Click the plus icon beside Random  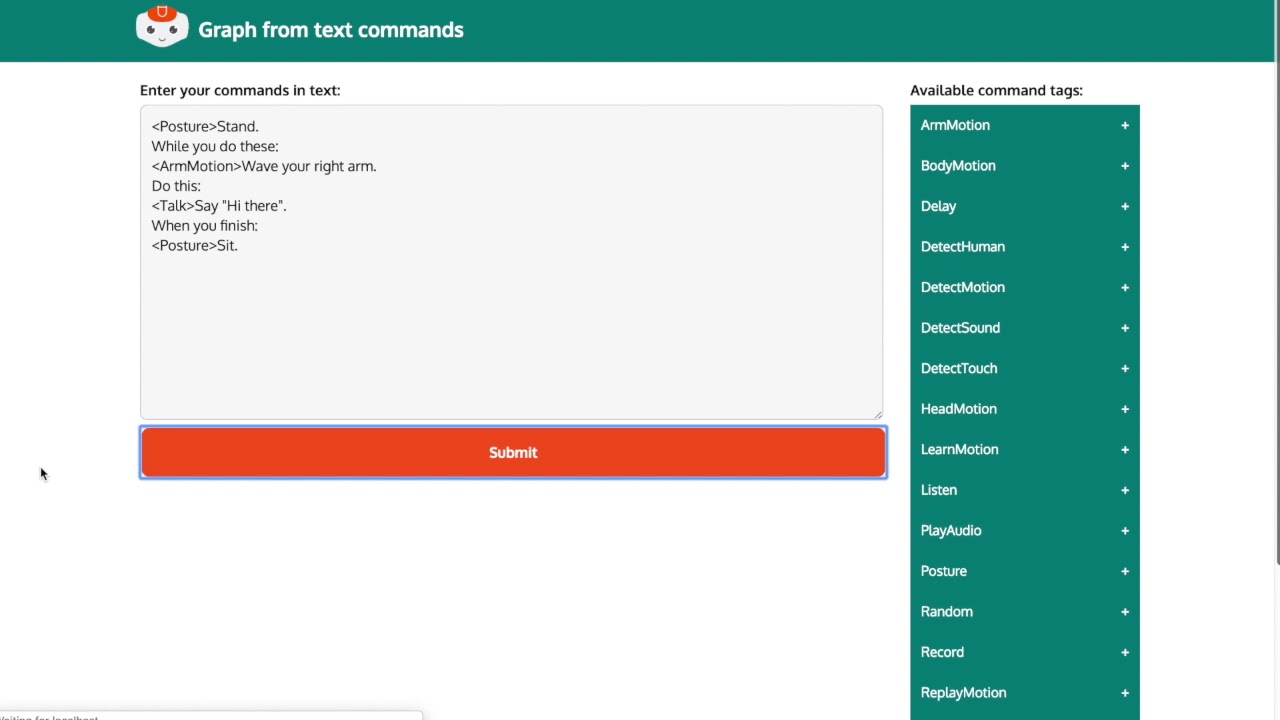click(x=1125, y=612)
